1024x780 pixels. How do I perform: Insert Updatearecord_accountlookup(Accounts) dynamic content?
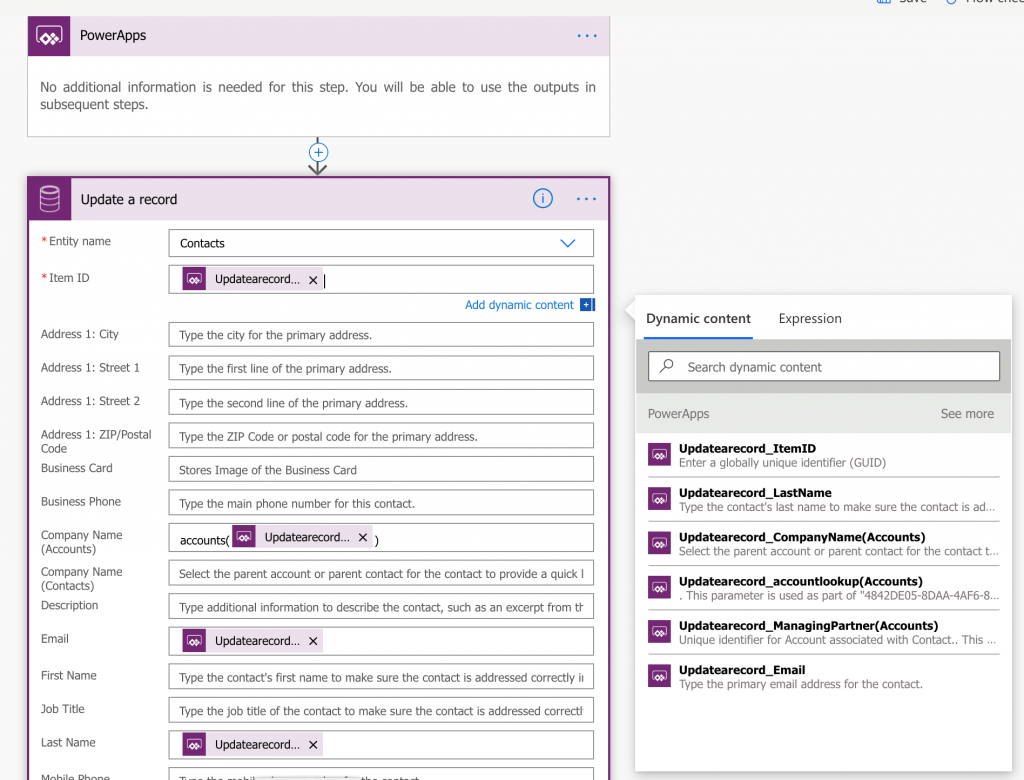pyautogui.click(x=800, y=581)
